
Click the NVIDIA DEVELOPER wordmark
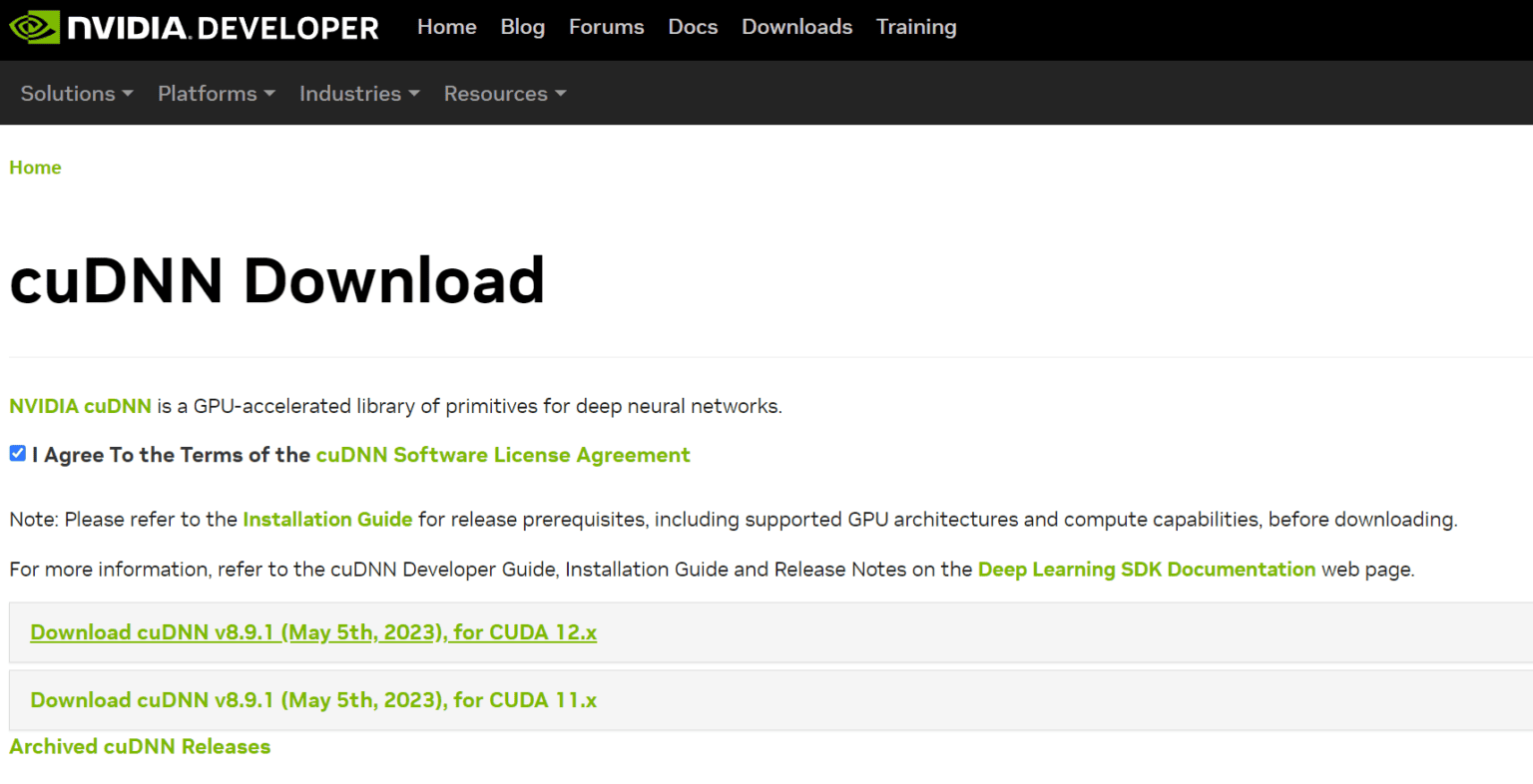point(223,27)
